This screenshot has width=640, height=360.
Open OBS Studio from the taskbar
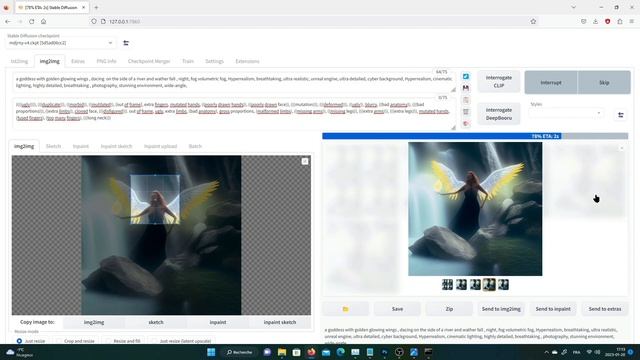[x=399, y=352]
